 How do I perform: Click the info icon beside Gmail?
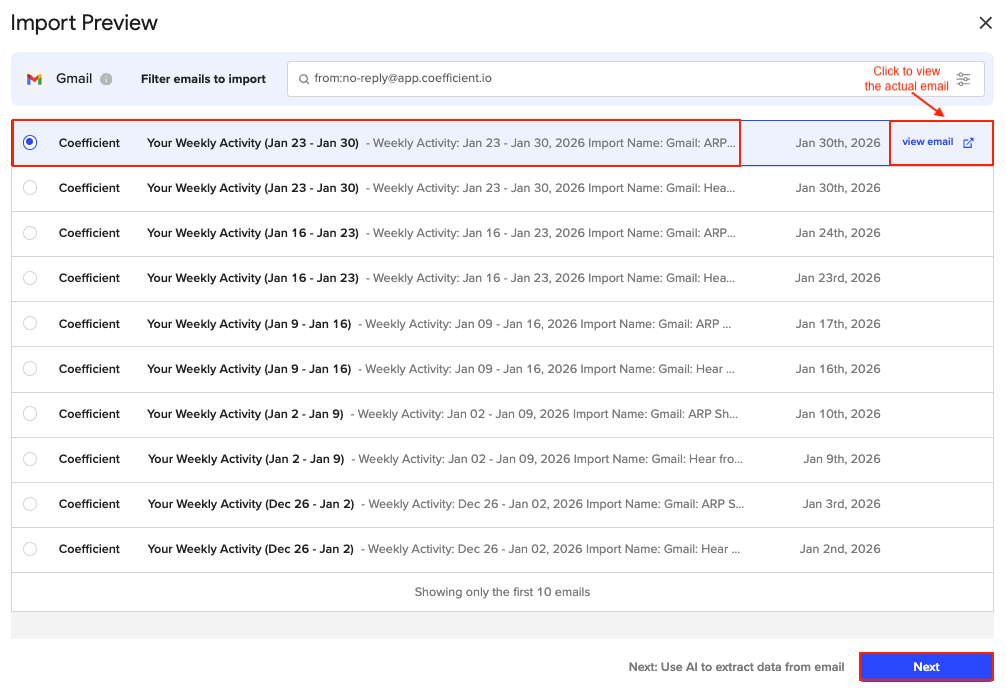(x=106, y=79)
